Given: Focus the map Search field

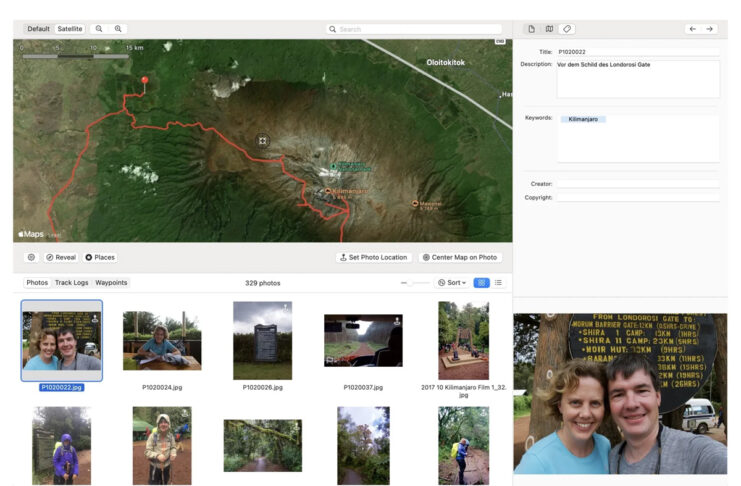Looking at the screenshot, I should (x=414, y=29).
